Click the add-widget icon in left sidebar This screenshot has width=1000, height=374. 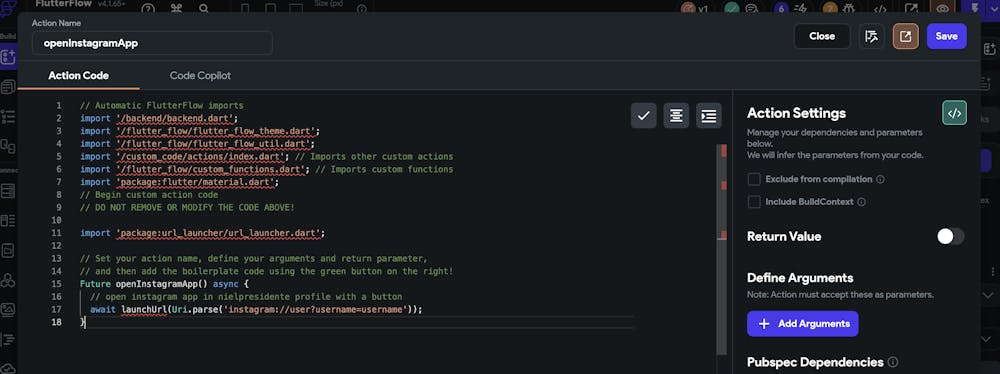8,57
